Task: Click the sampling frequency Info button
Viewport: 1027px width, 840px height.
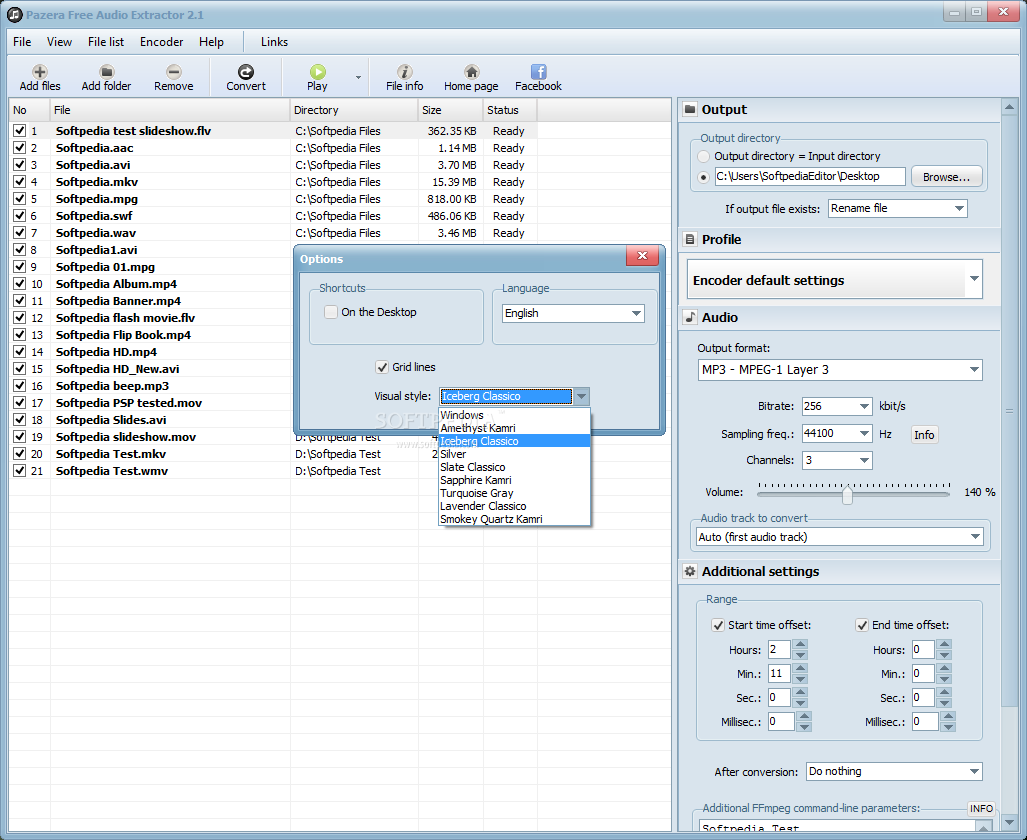Action: pyautogui.click(x=924, y=434)
